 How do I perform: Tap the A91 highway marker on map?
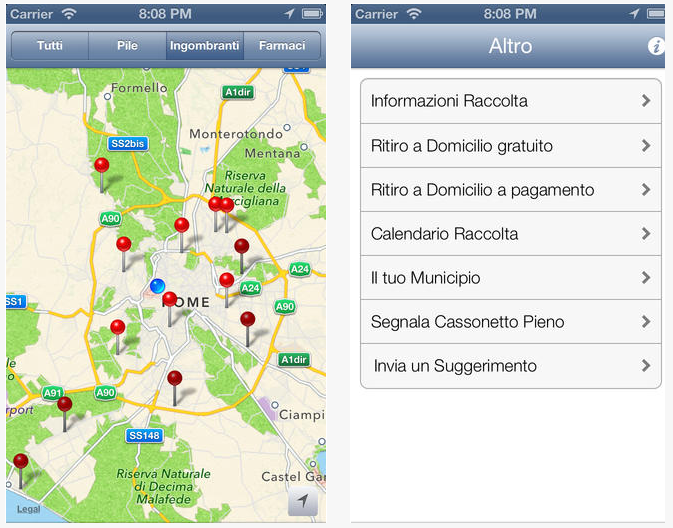pyautogui.click(x=53, y=393)
